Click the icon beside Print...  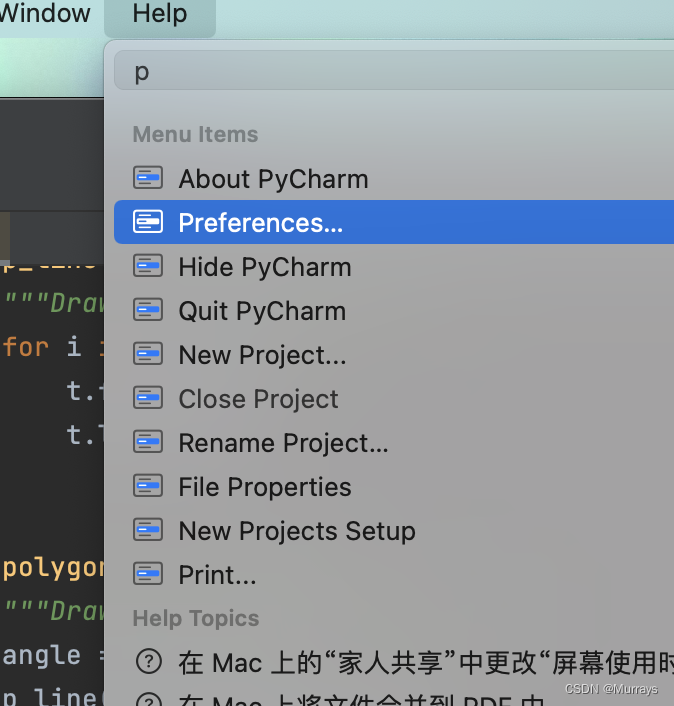click(x=148, y=574)
